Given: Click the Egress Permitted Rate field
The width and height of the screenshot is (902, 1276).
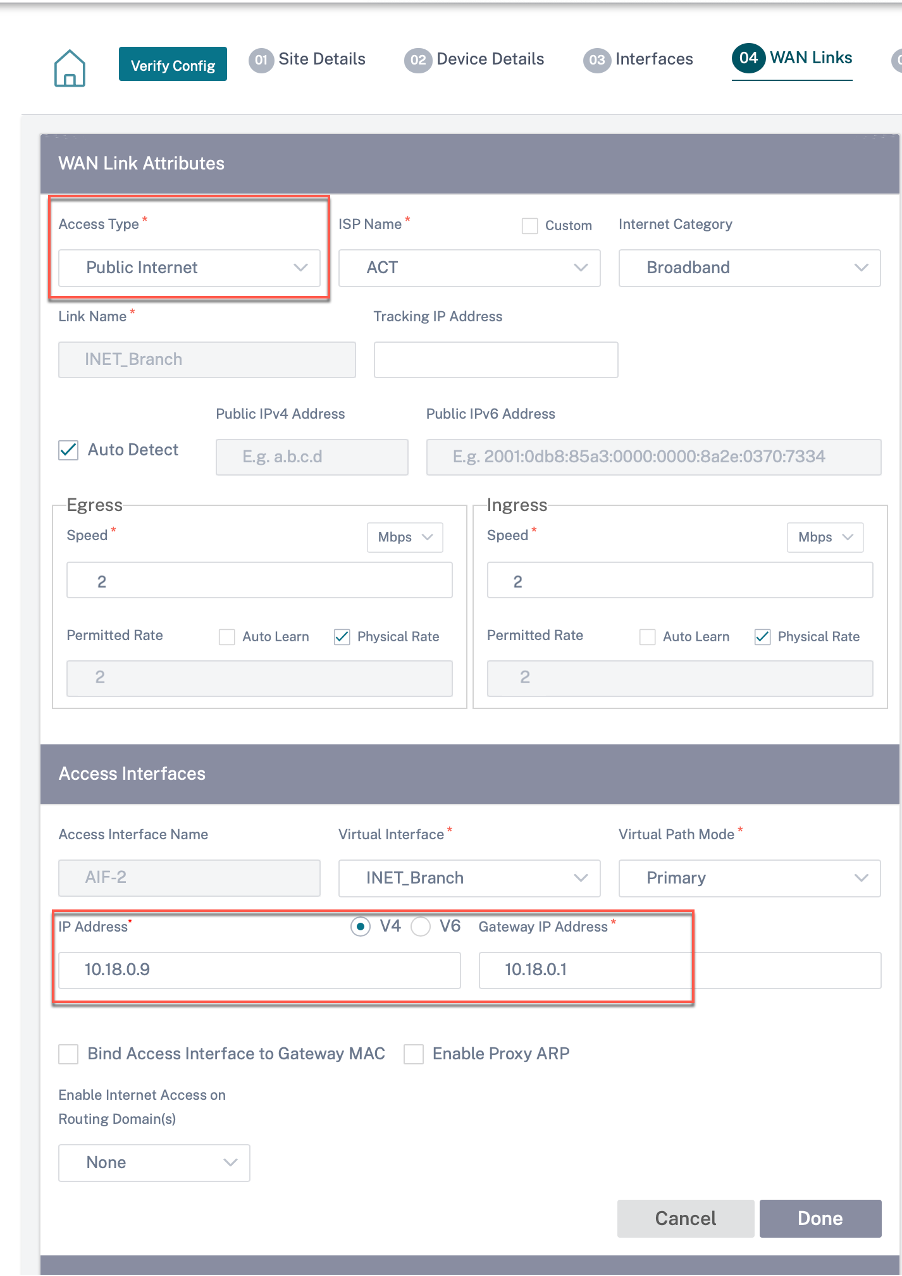Looking at the screenshot, I should click(x=259, y=678).
